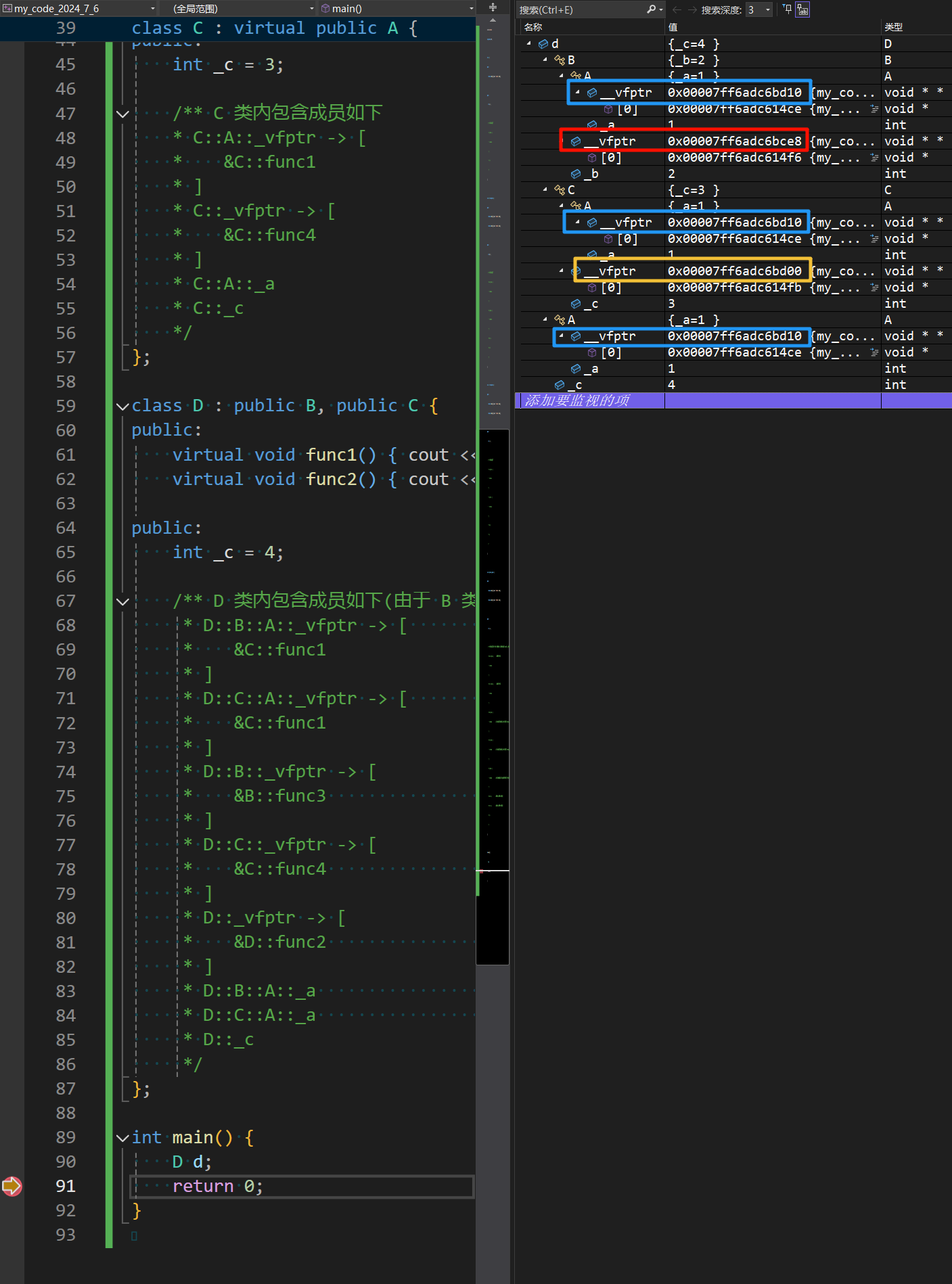Click the 名称 column header
Viewport: 952px width, 1284px height.
(x=533, y=27)
